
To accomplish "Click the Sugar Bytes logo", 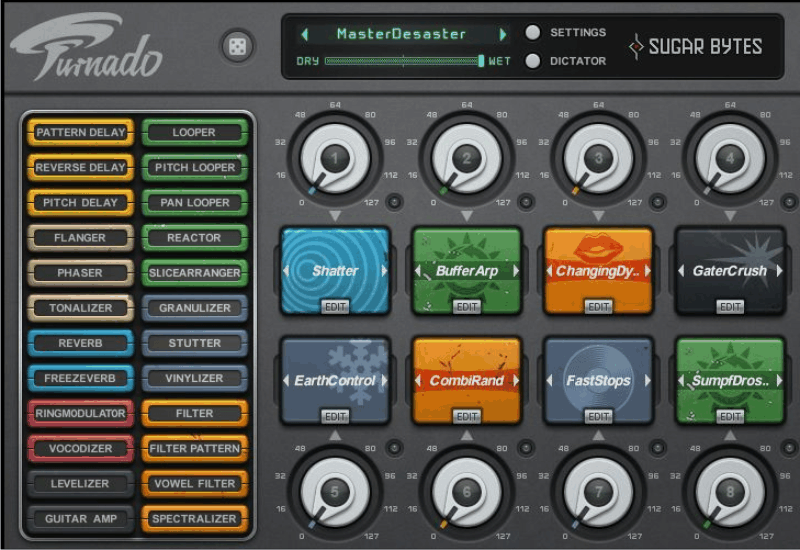I will coord(695,47).
